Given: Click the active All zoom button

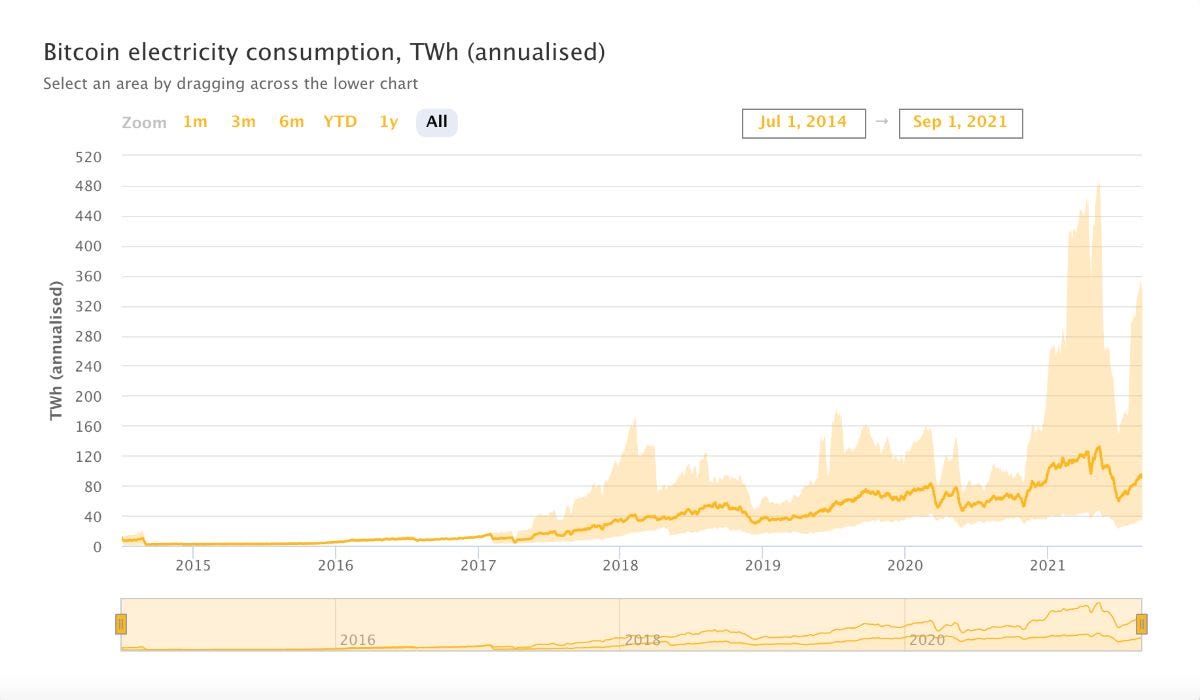Looking at the screenshot, I should click(435, 122).
